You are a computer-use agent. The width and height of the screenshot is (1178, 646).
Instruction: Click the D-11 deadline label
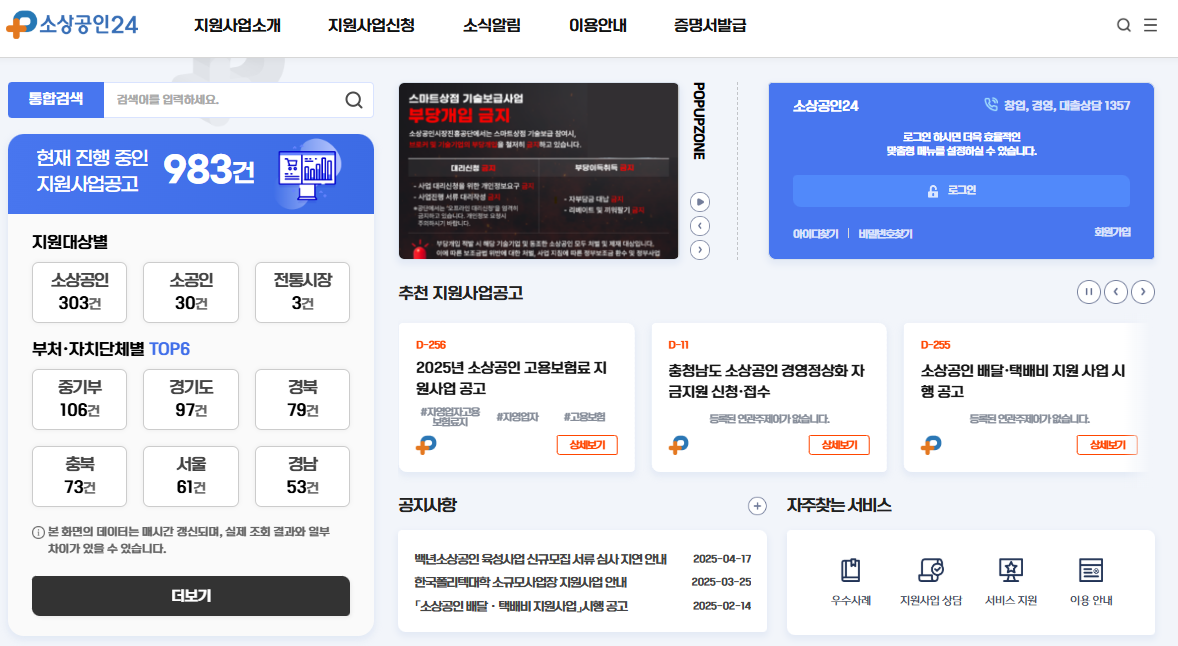[x=678, y=345]
